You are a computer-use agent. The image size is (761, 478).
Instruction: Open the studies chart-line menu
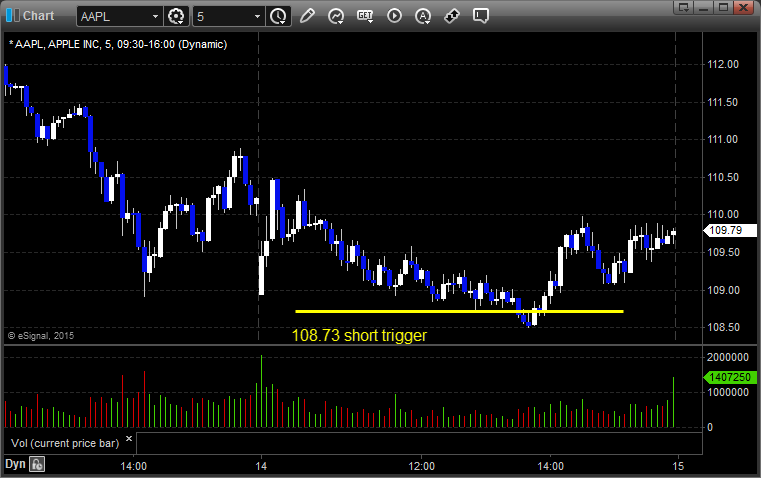click(x=336, y=16)
